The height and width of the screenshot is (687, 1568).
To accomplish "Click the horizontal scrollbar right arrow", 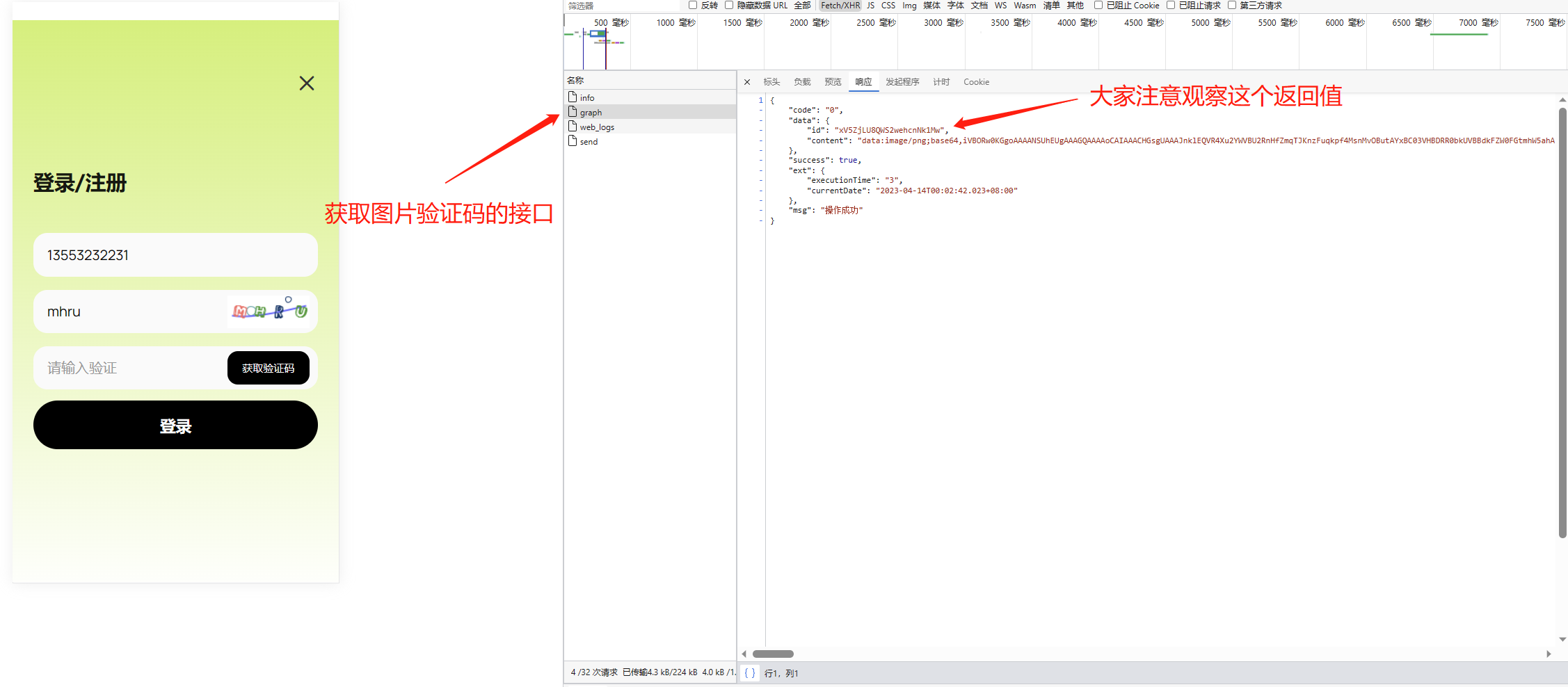I will point(1549,654).
